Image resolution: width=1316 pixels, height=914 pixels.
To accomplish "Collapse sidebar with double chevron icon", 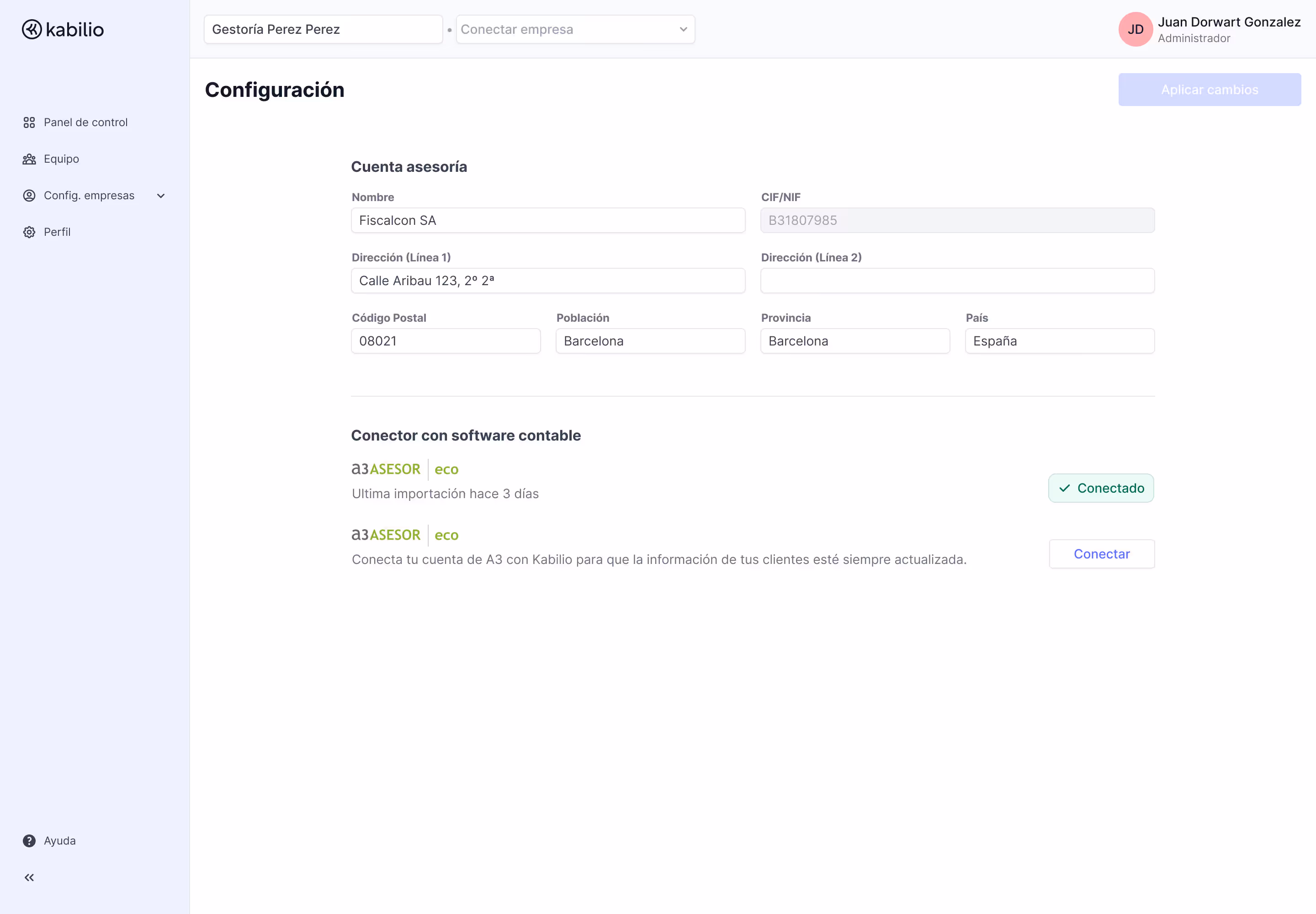I will tap(29, 877).
